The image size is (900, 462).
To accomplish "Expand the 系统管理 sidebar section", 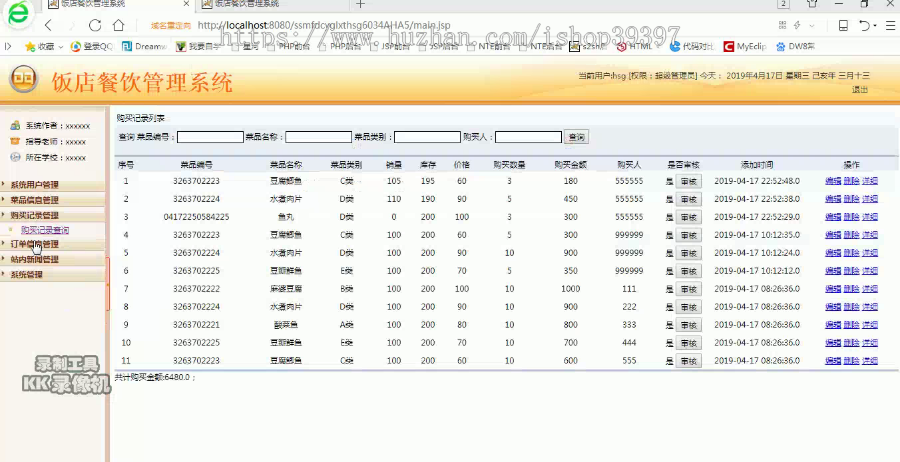I will [26, 274].
